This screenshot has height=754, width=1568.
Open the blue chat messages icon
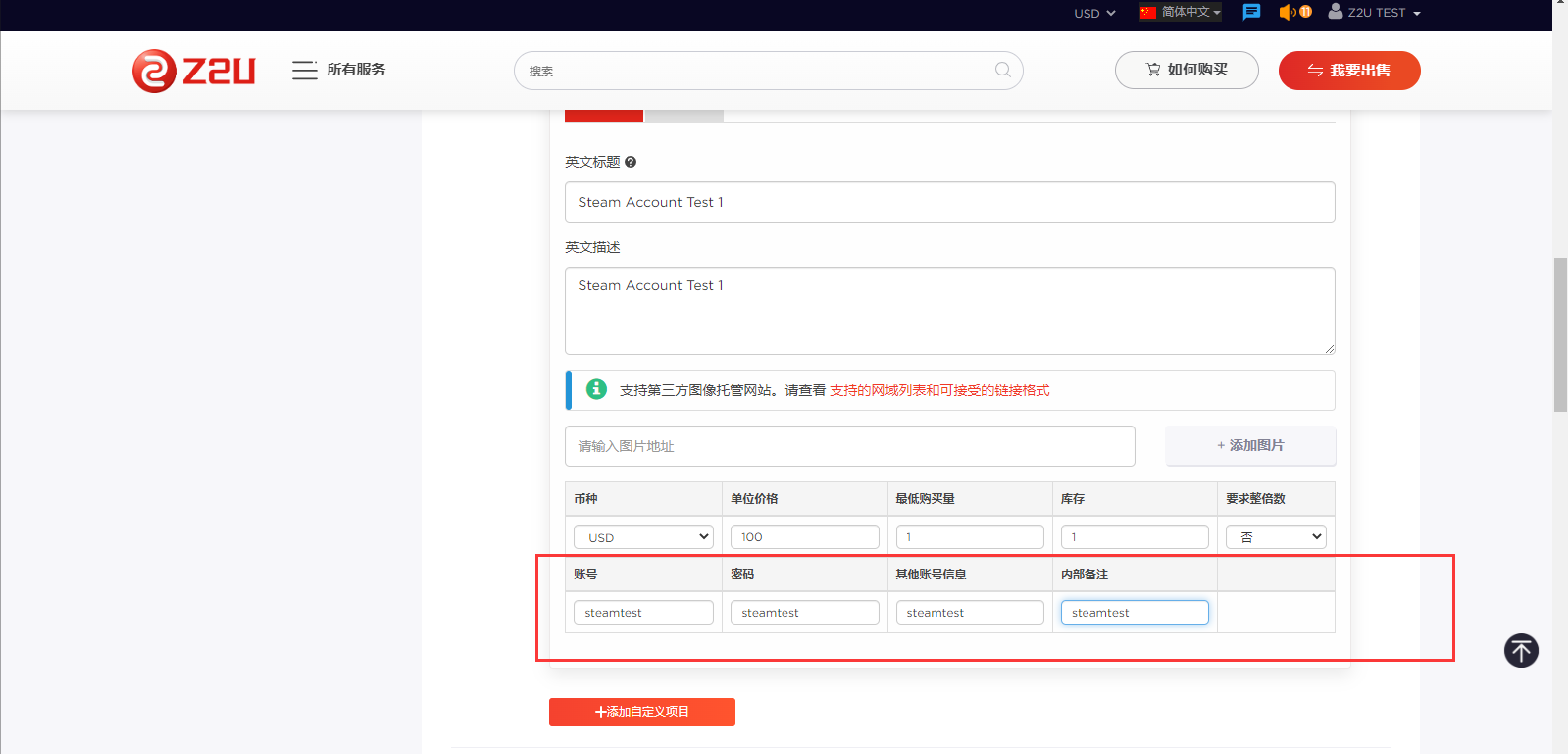pos(1251,12)
